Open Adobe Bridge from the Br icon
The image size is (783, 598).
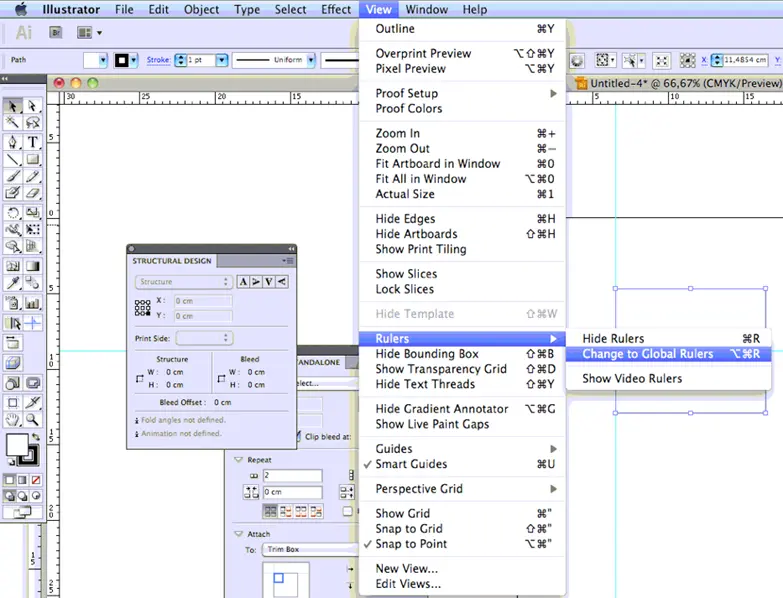(56, 33)
